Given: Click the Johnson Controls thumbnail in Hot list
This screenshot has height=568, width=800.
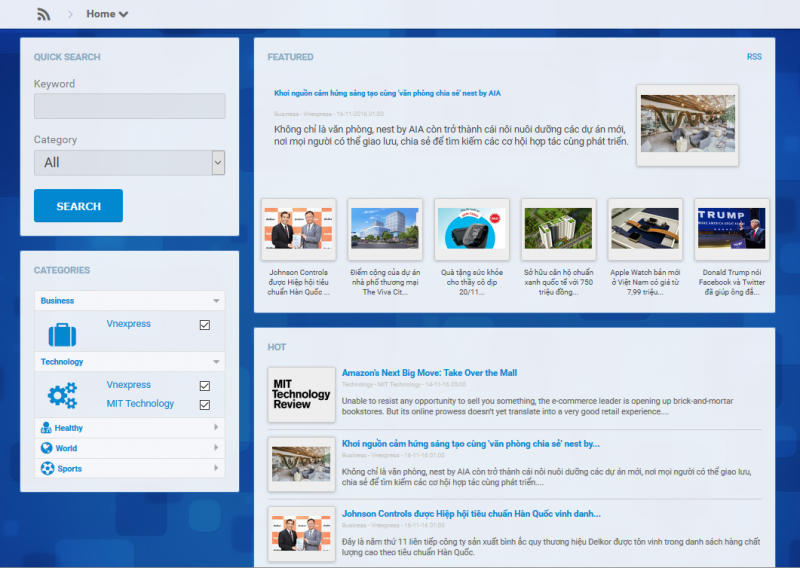Looking at the screenshot, I should point(302,534).
